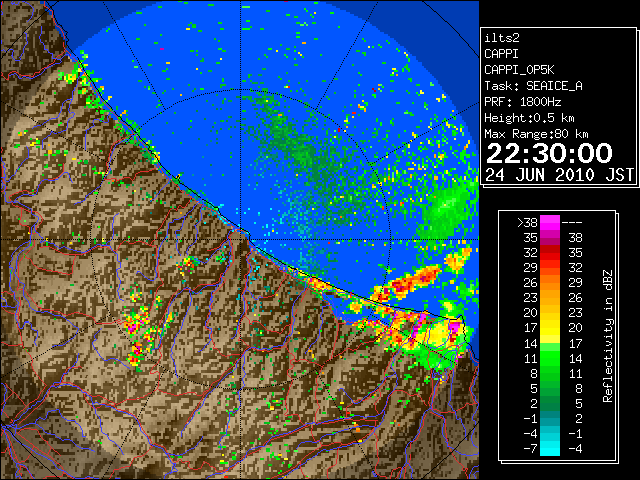Image resolution: width=640 pixels, height=480 pixels.
Task: Click the '>38' label atop the legend
Action: tap(527, 222)
